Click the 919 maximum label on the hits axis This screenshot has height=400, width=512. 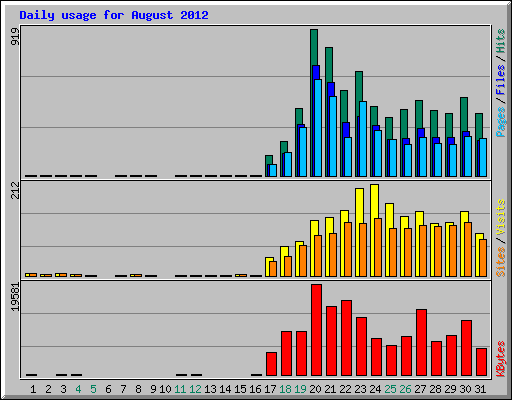coord(15,37)
